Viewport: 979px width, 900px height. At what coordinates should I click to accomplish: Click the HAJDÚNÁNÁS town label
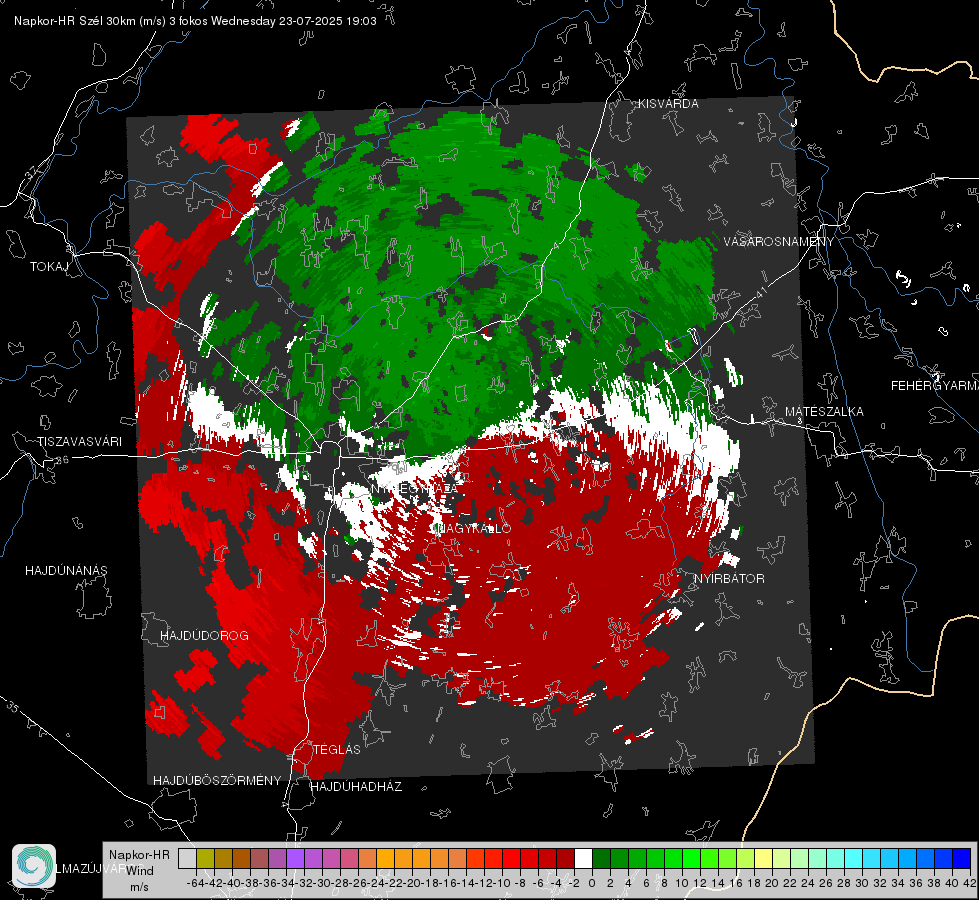66,571
